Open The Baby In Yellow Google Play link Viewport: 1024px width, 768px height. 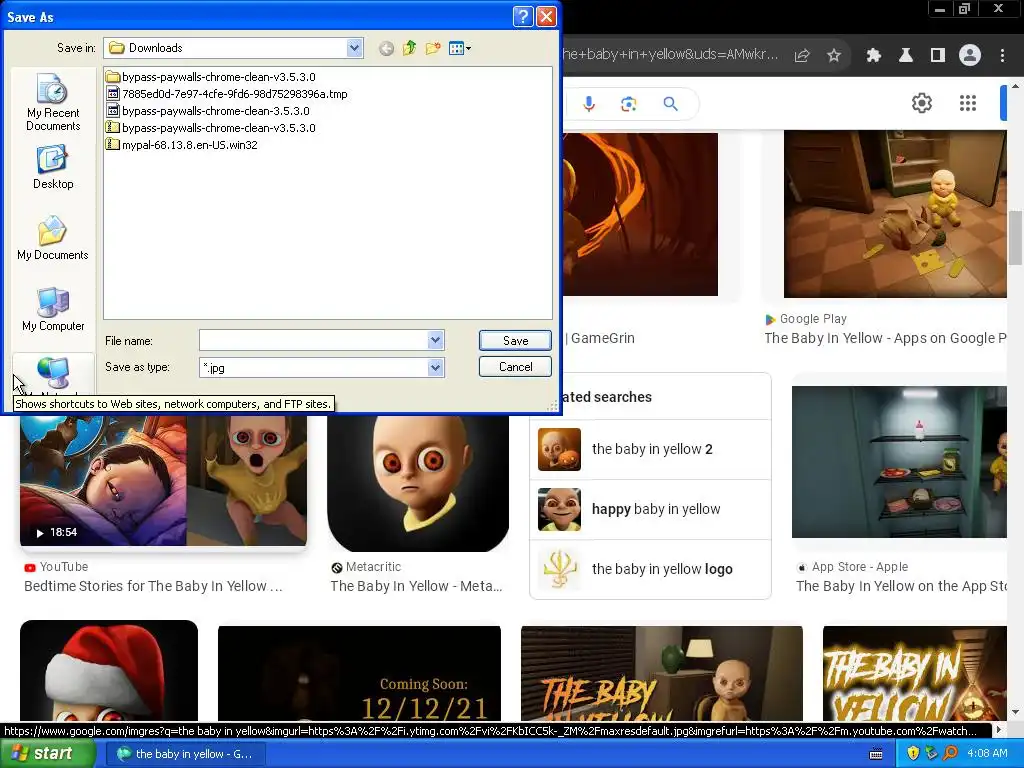click(x=885, y=338)
